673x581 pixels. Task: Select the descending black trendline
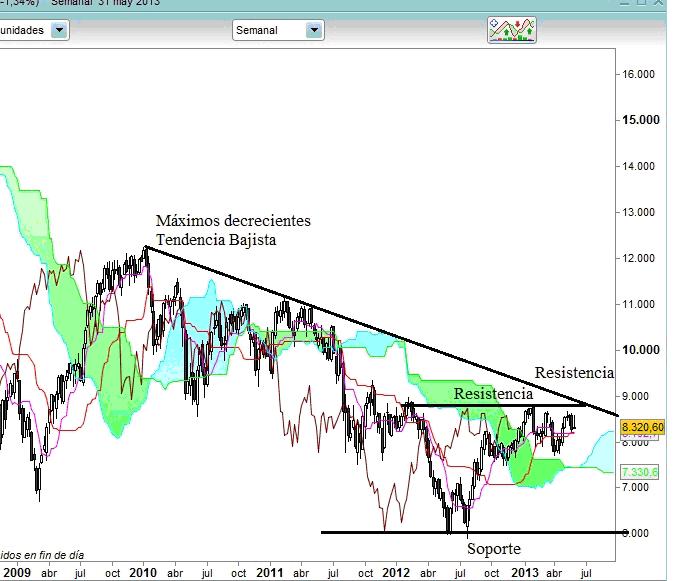tap(382, 331)
